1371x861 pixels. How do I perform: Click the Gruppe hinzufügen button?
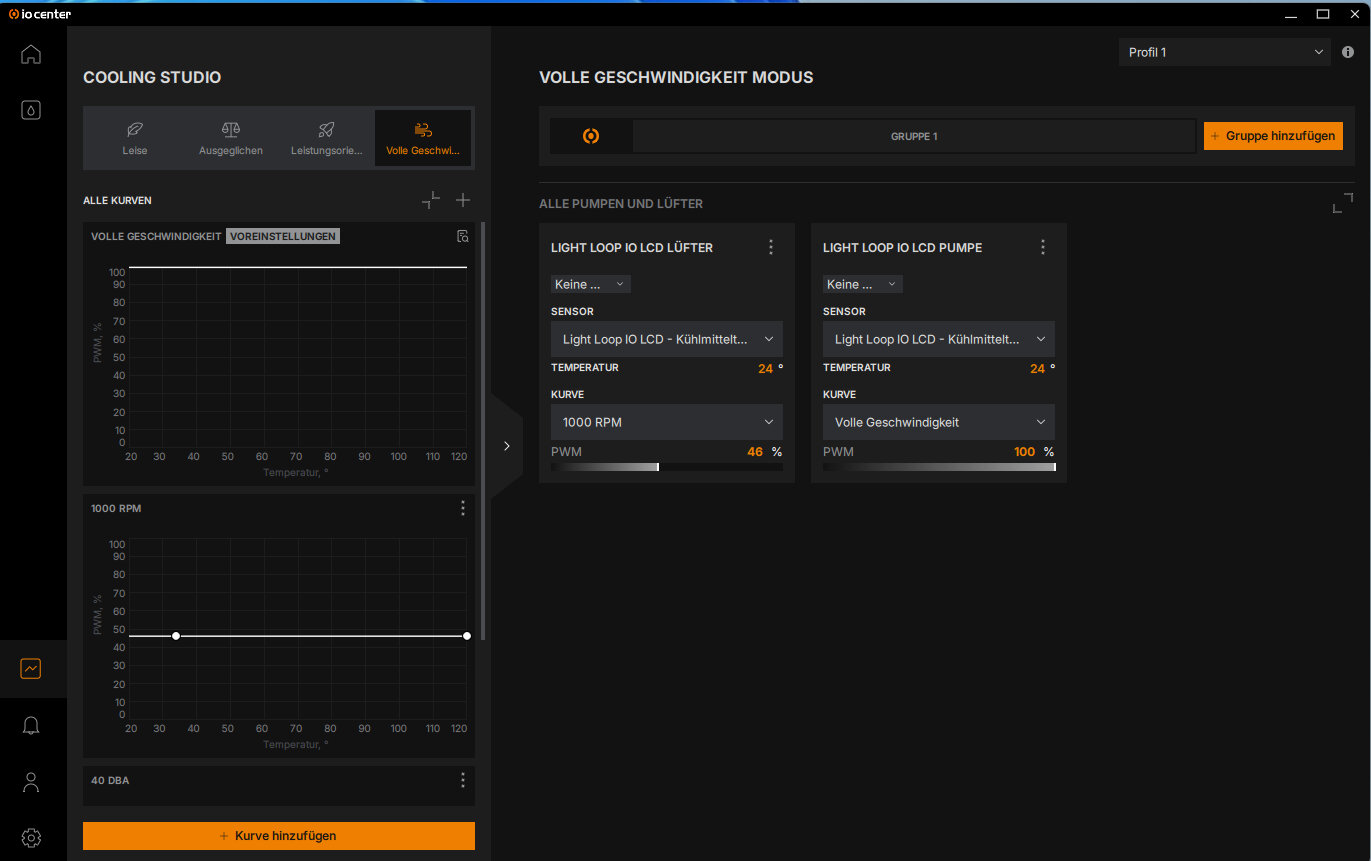[1273, 136]
